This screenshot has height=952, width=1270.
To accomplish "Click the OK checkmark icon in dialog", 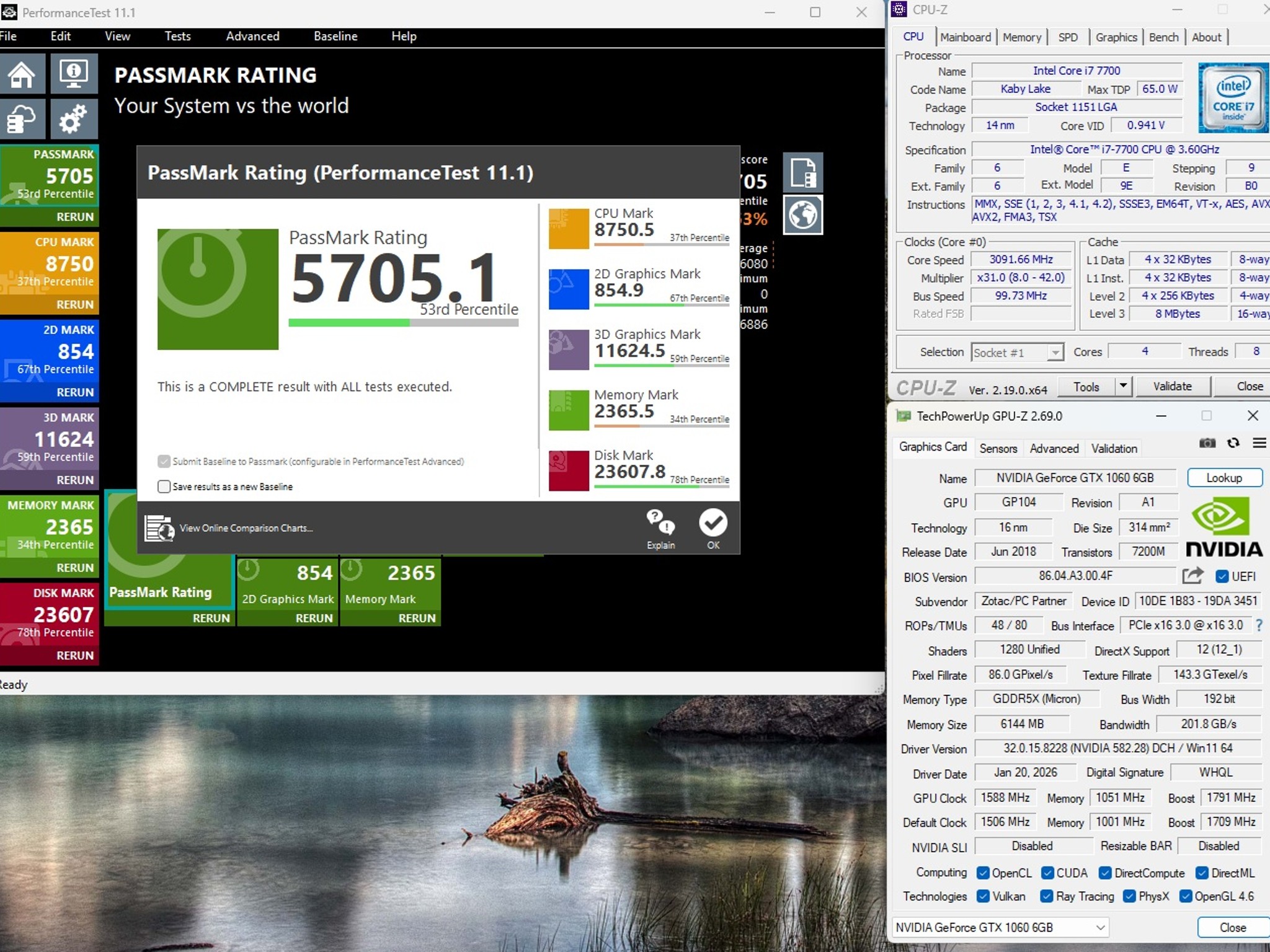I will pyautogui.click(x=713, y=522).
